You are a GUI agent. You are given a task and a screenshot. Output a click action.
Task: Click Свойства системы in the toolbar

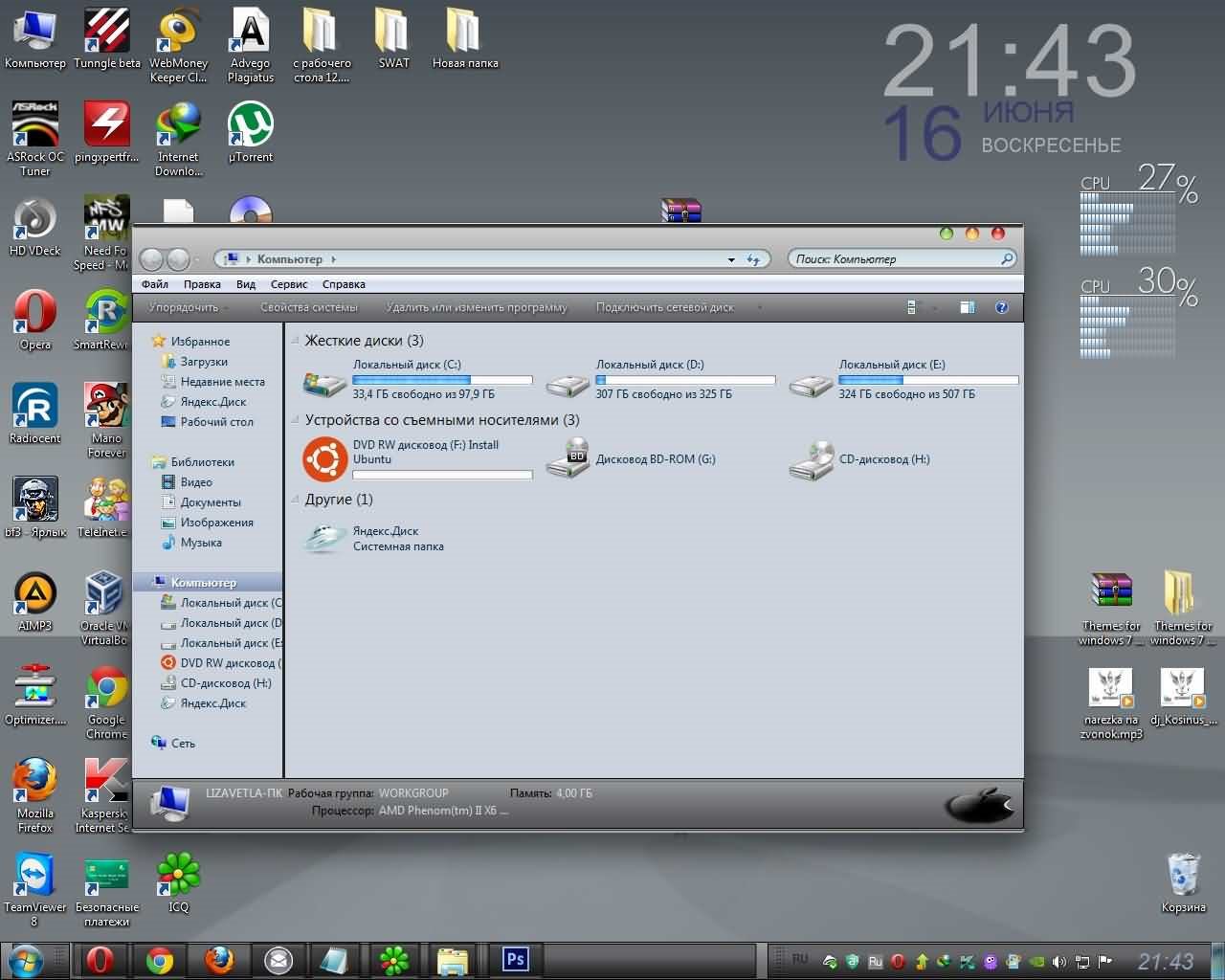pyautogui.click(x=308, y=307)
